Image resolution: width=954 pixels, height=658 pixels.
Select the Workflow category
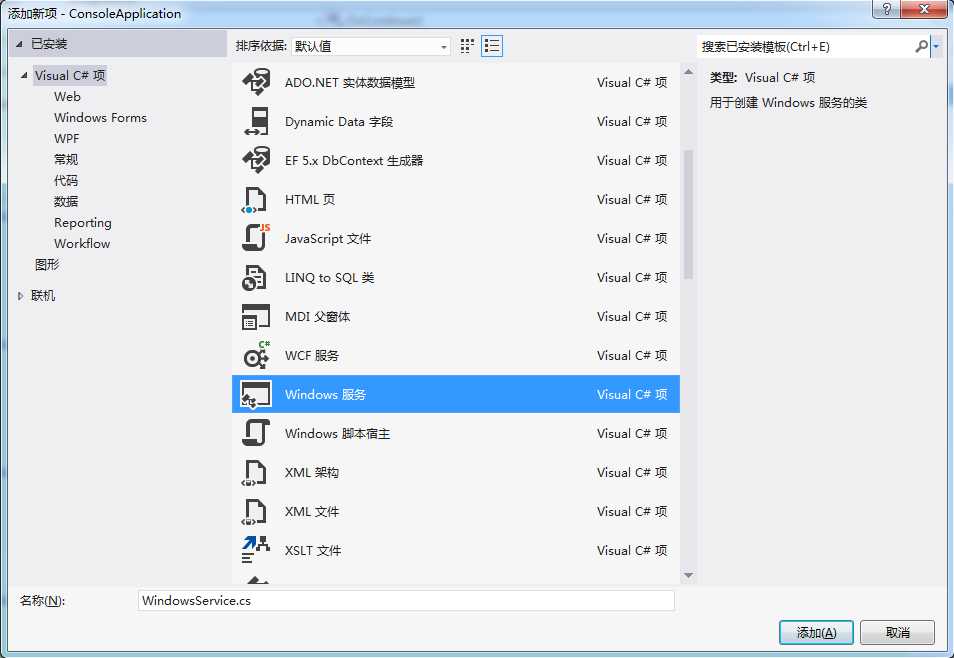point(82,243)
